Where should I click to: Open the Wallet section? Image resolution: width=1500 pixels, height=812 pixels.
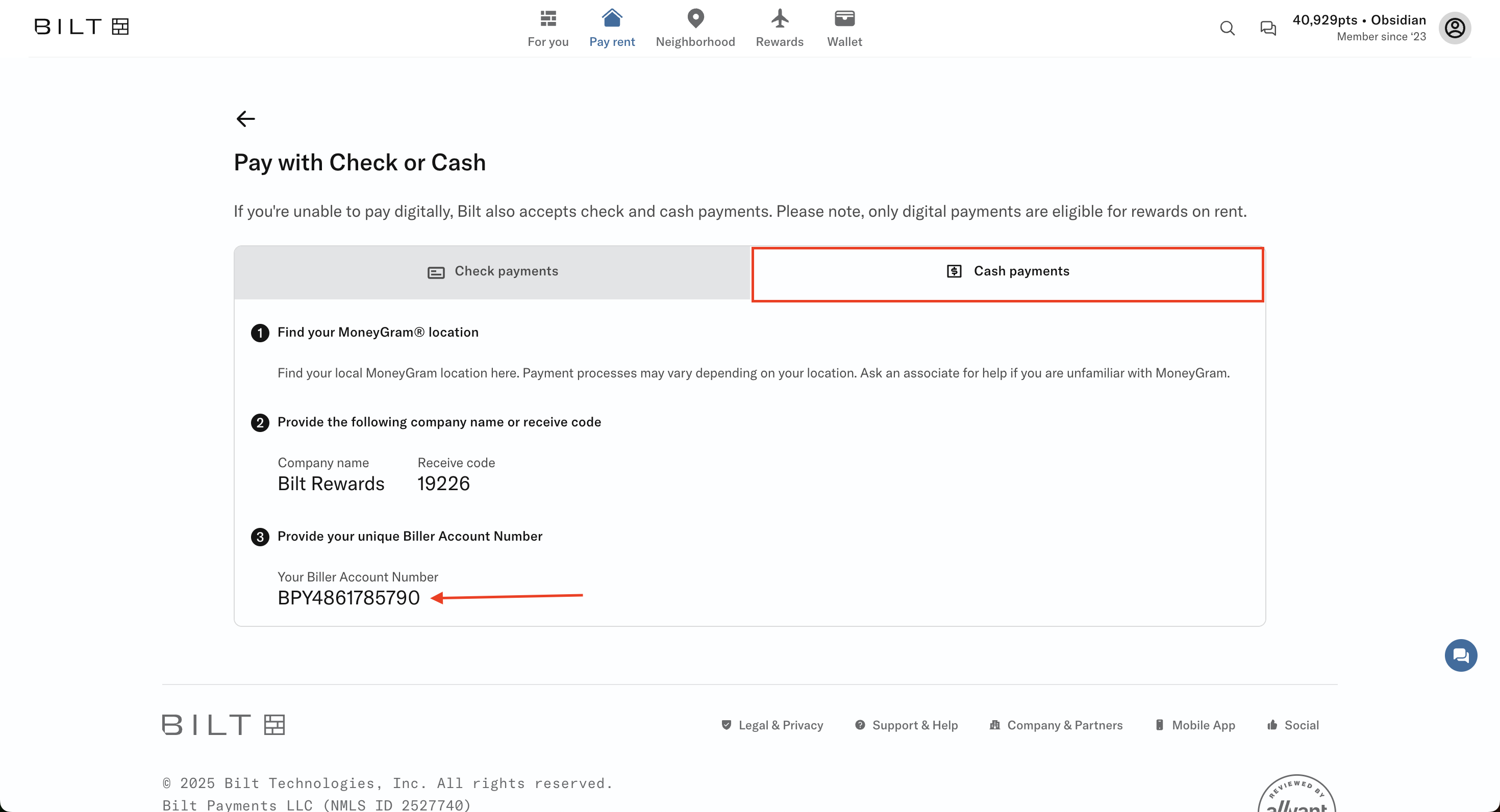point(844,29)
